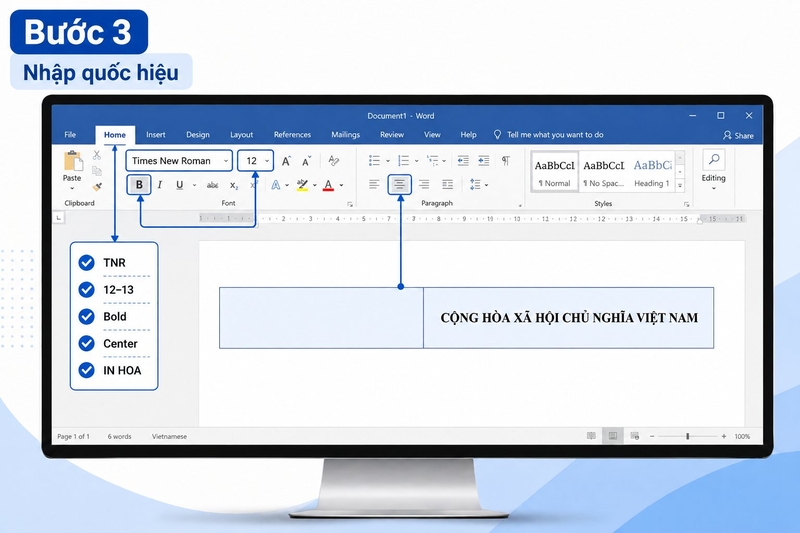Switch to the Review tab
The height and width of the screenshot is (533, 800).
pos(392,135)
